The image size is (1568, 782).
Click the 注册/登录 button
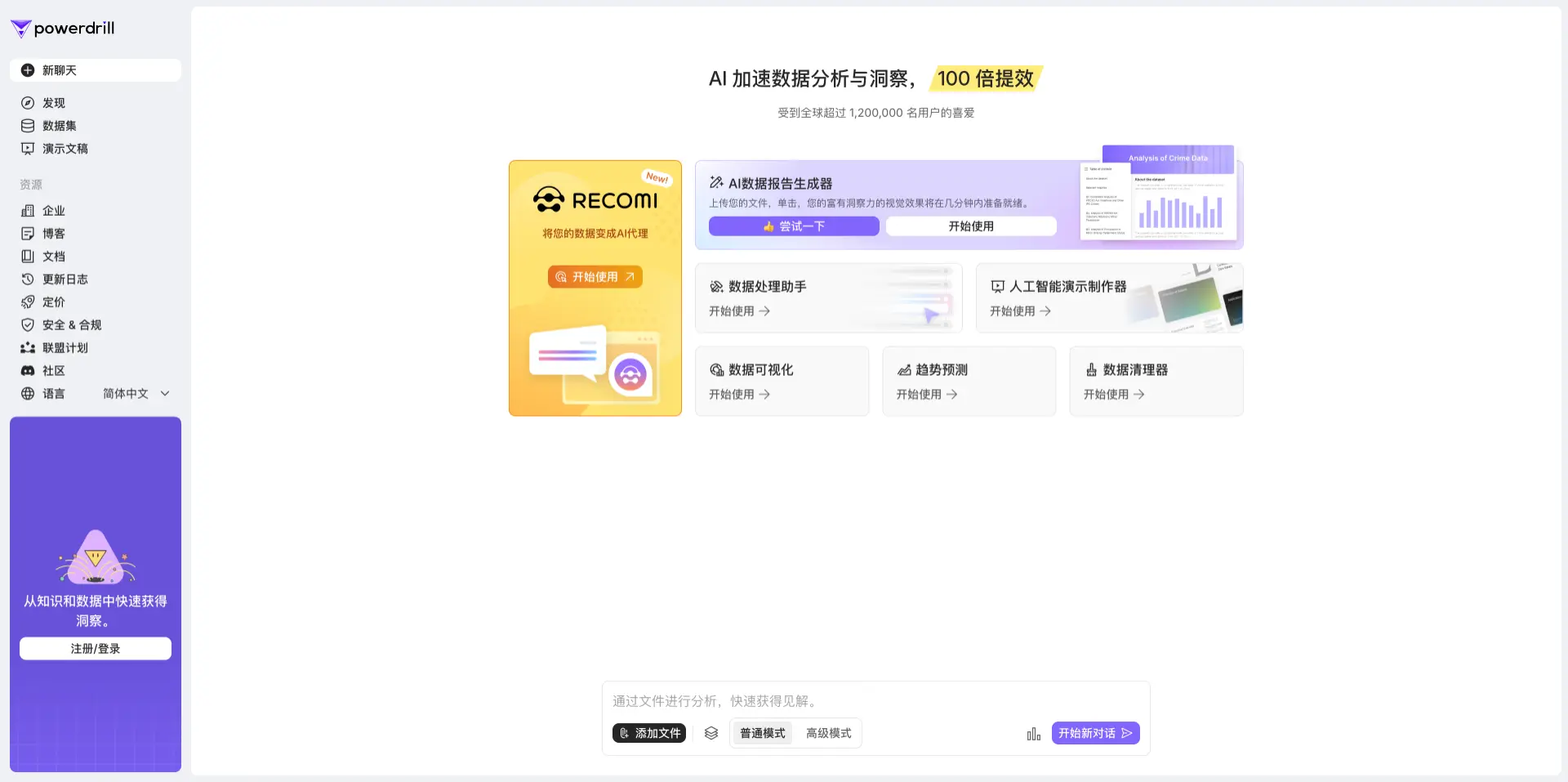[x=96, y=649]
